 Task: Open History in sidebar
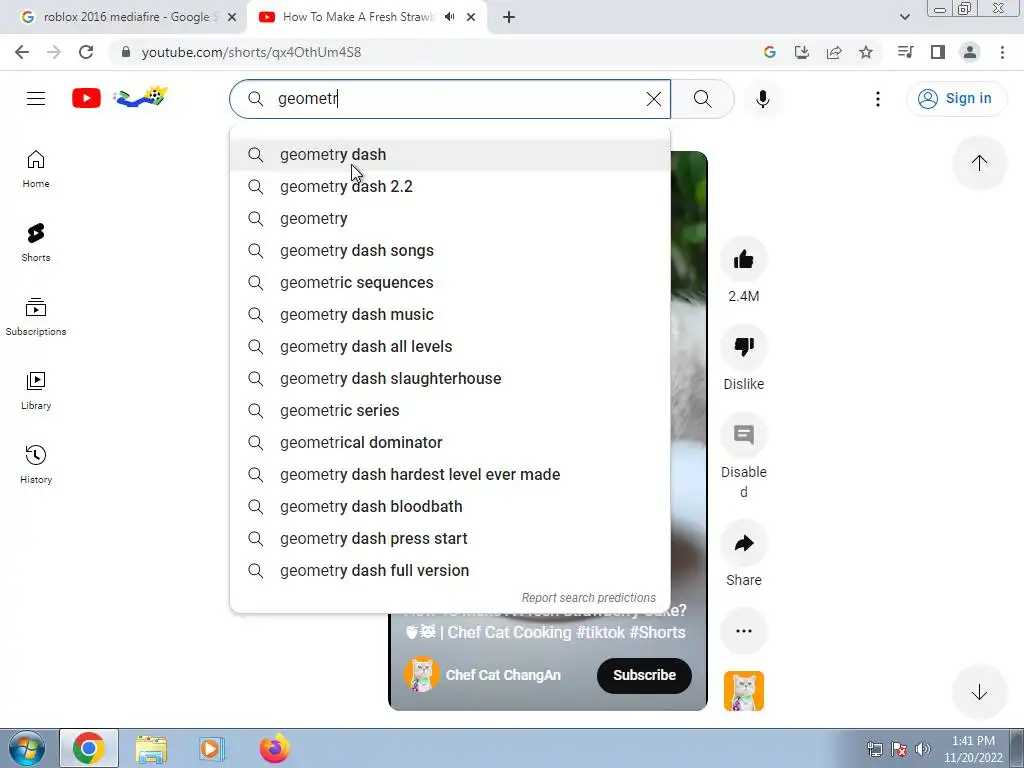pos(36,464)
